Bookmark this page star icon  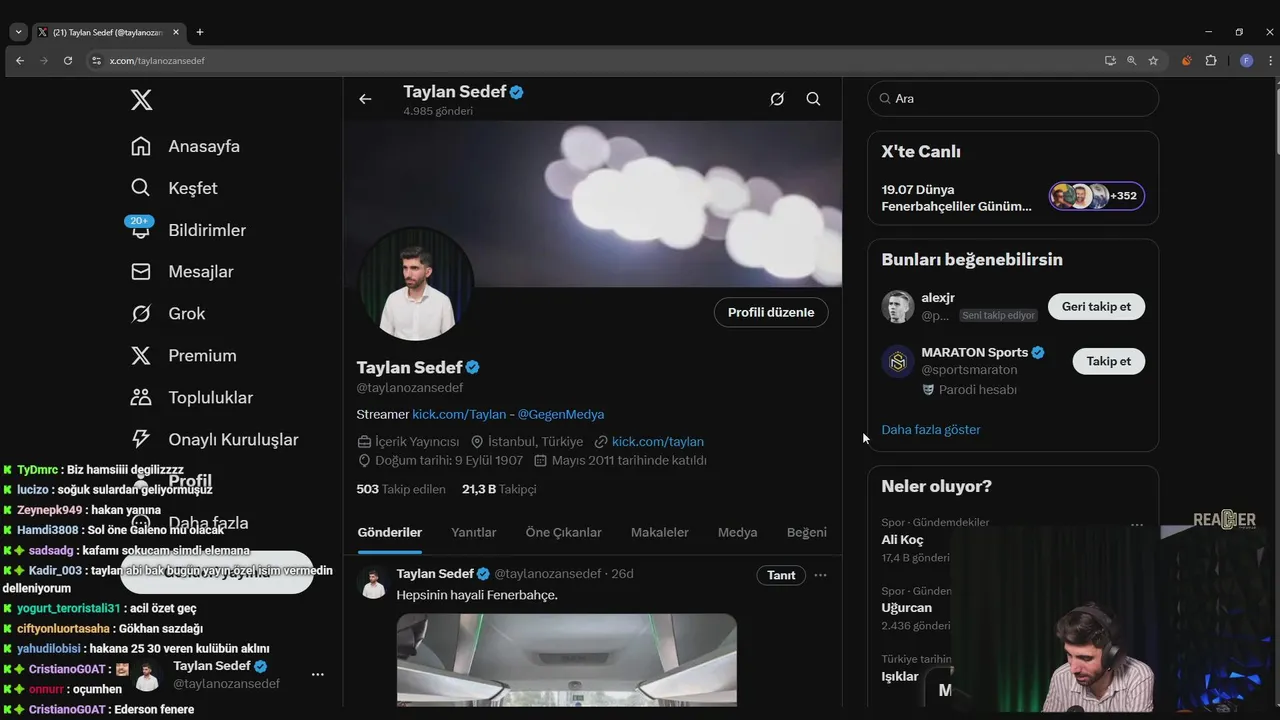tap(1153, 61)
